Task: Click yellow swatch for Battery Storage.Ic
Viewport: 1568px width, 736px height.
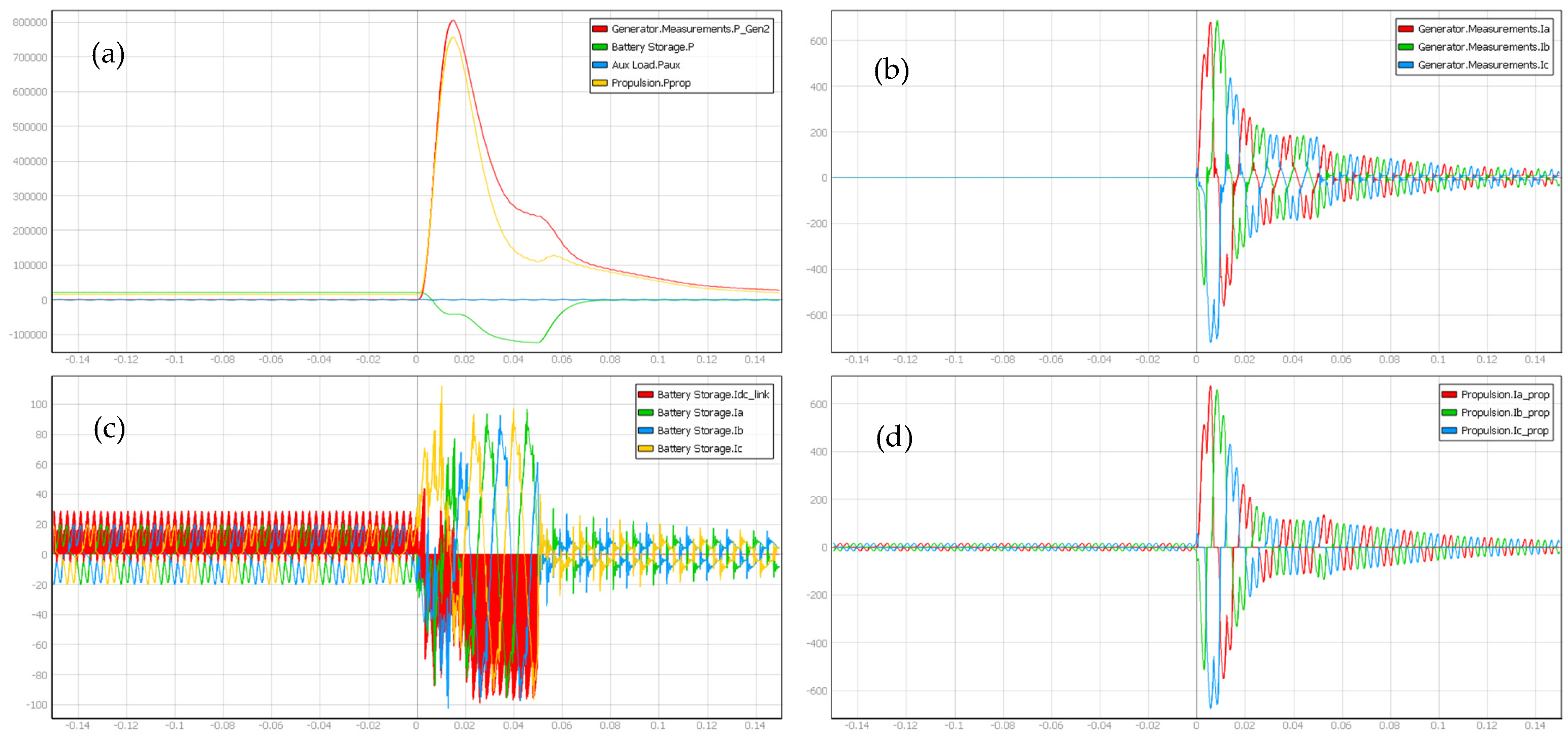Action: (x=645, y=448)
